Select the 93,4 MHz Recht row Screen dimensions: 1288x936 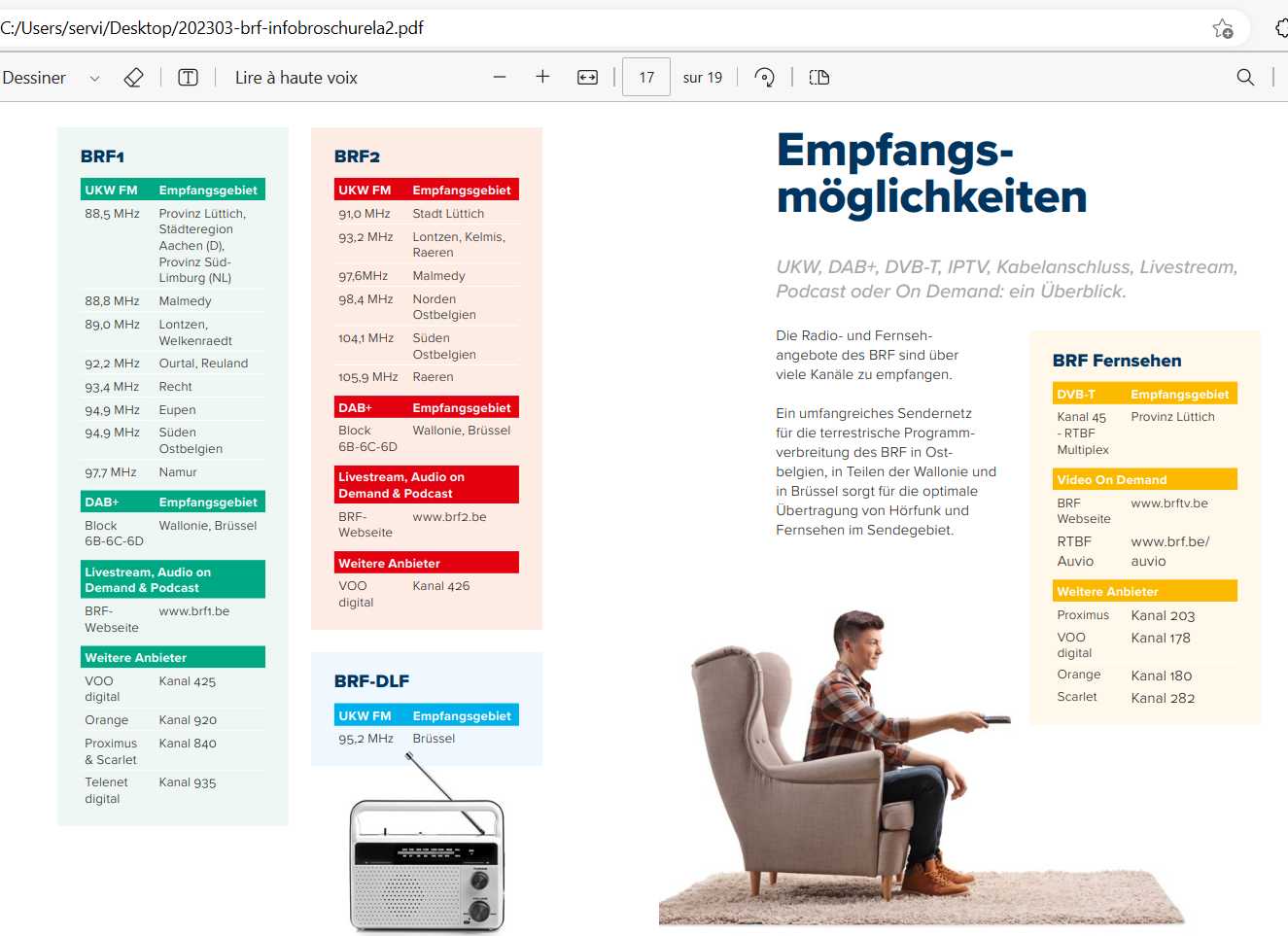173,387
